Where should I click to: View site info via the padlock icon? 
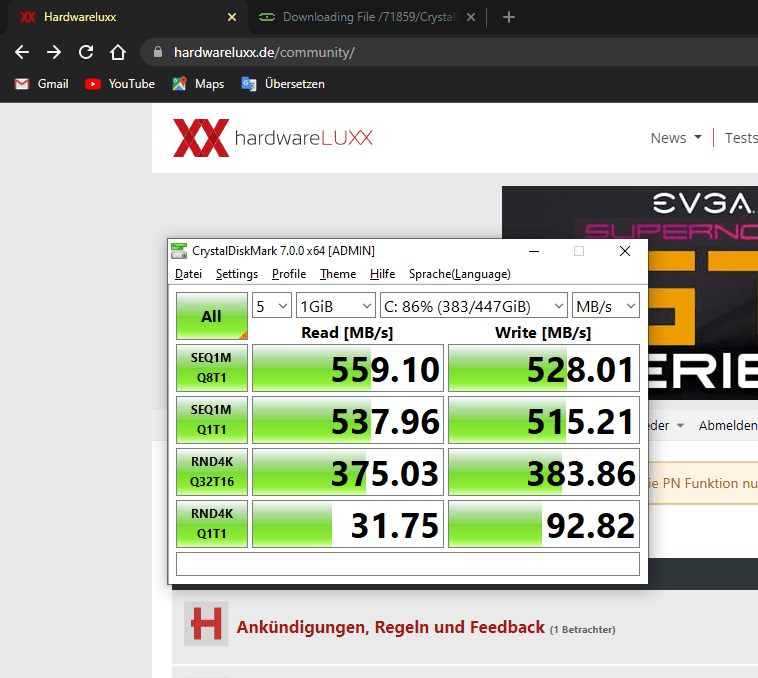point(158,52)
